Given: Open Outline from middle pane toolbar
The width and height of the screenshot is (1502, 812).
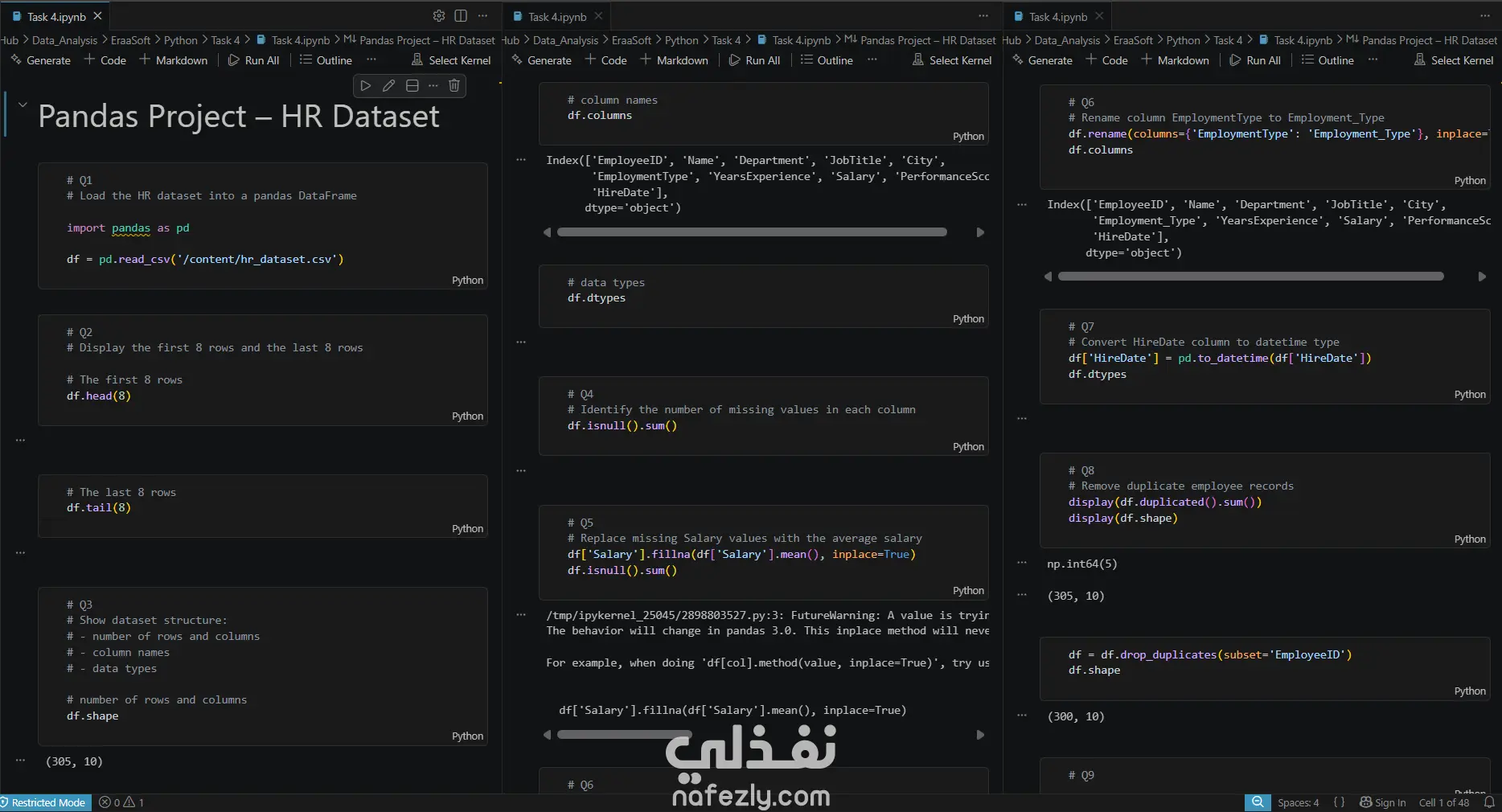Looking at the screenshot, I should [827, 60].
